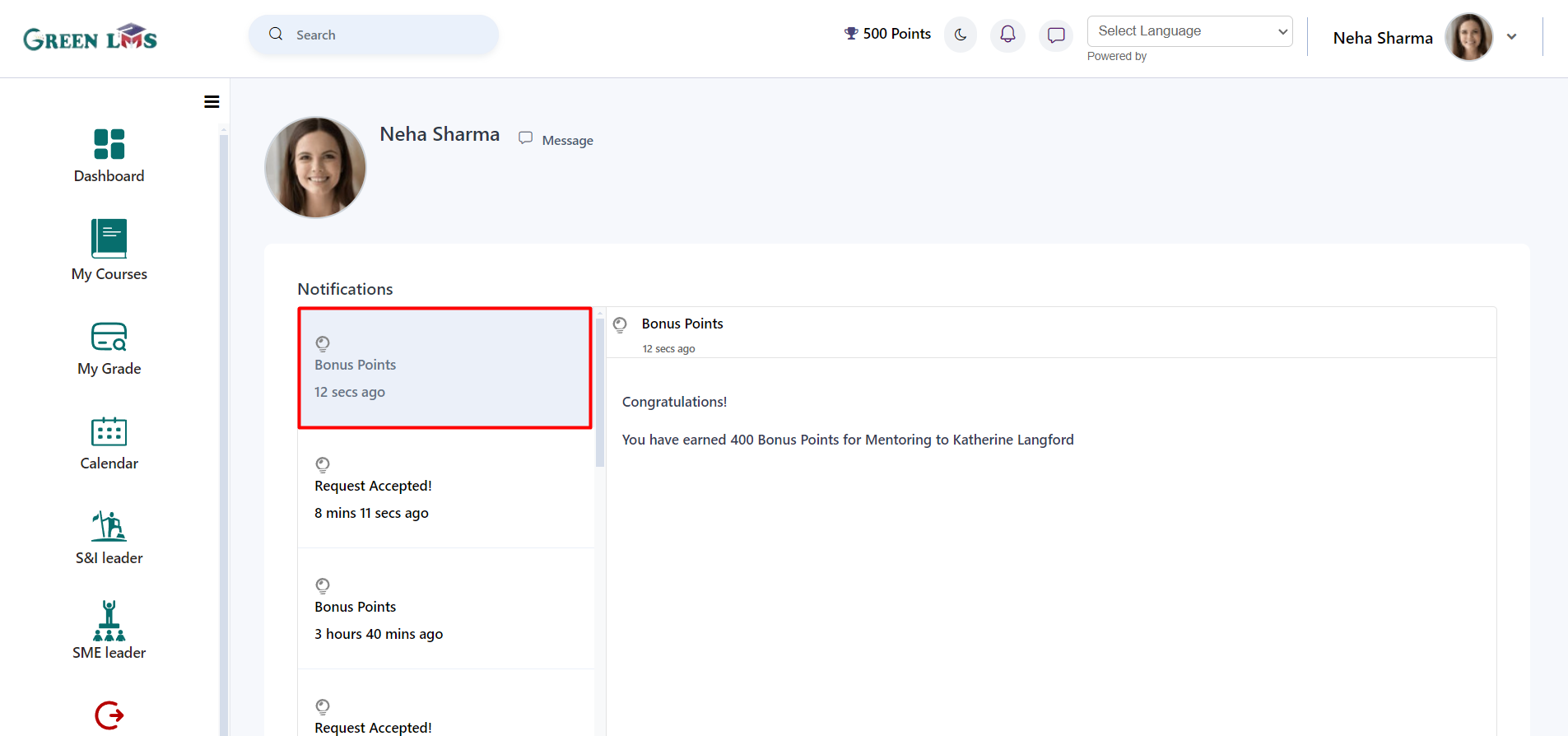Open the SME leader podium icon
The height and width of the screenshot is (736, 1568).
click(109, 621)
